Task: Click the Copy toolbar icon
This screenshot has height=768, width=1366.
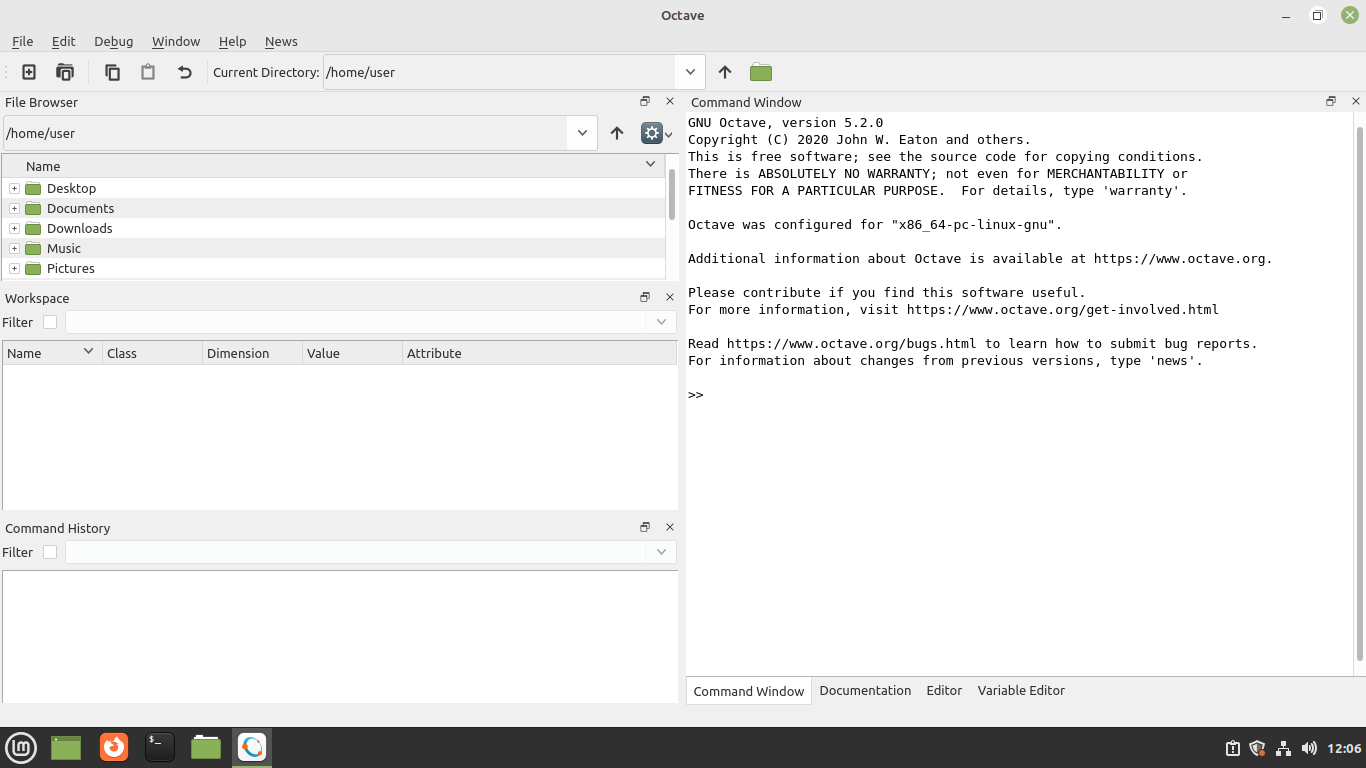Action: [x=112, y=72]
